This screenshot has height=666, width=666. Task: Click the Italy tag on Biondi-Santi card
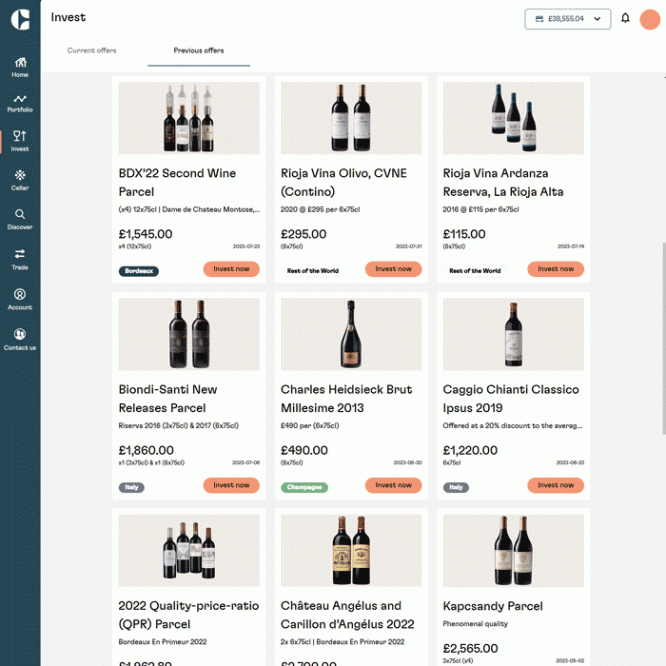[132, 487]
